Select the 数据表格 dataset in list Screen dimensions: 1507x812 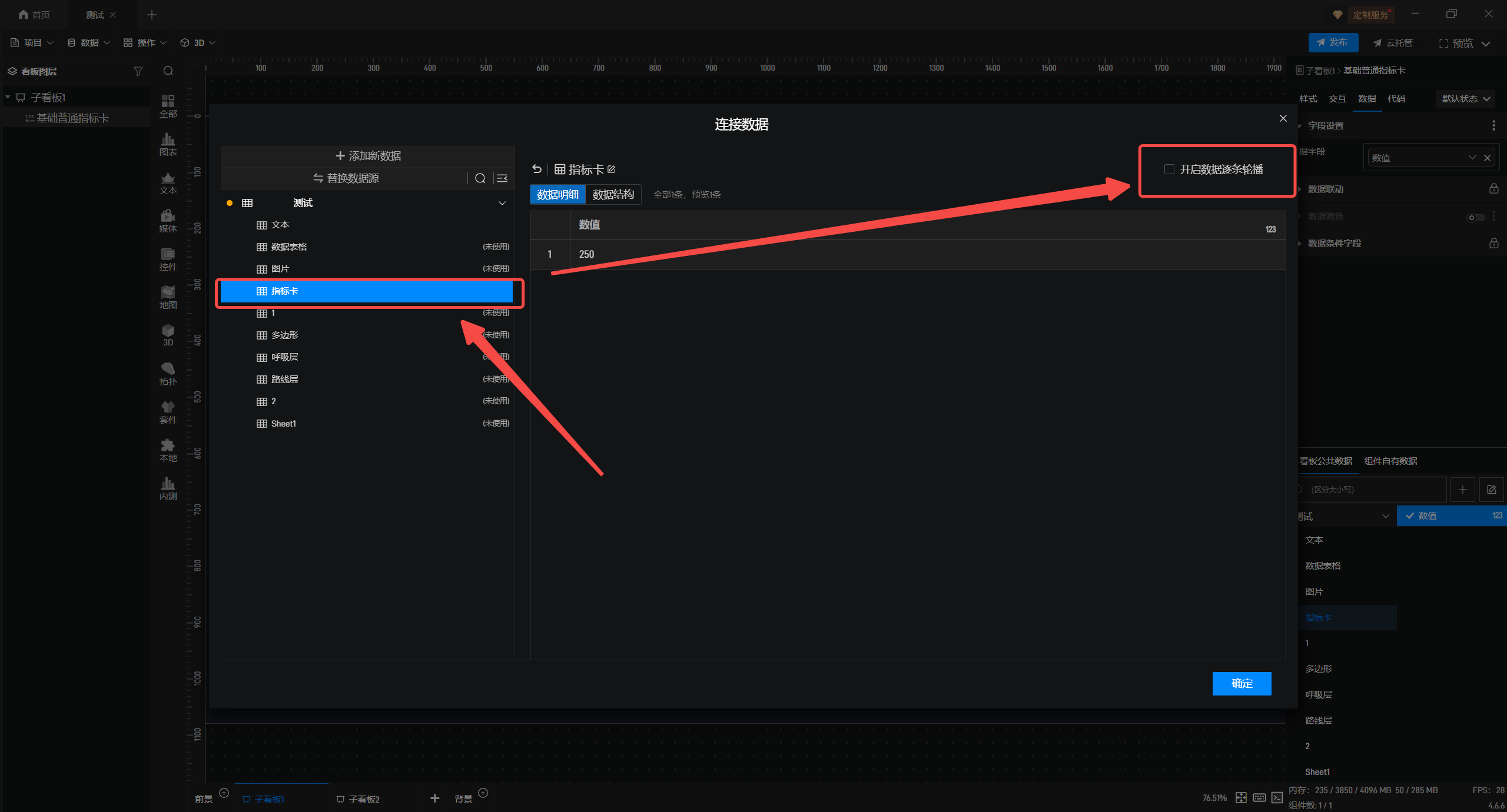[289, 247]
